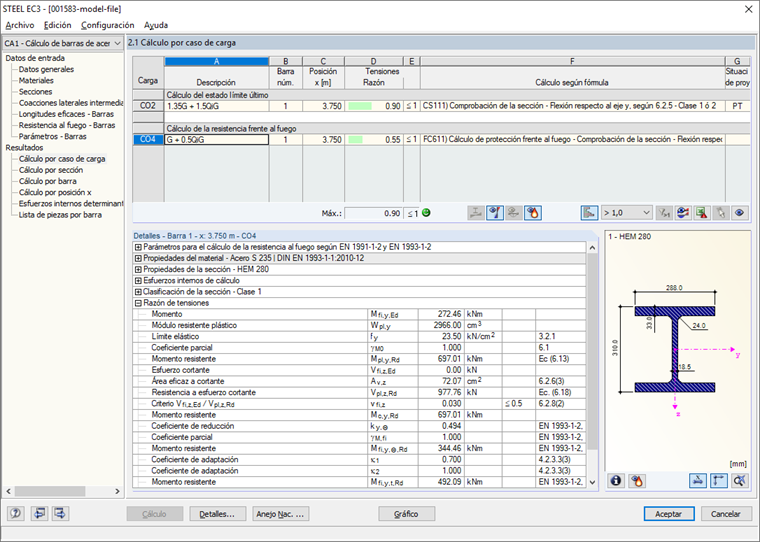The height and width of the screenshot is (542, 760).
Task: Open the '> 1,0' ratio filter dropdown
Action: [x=626, y=213]
